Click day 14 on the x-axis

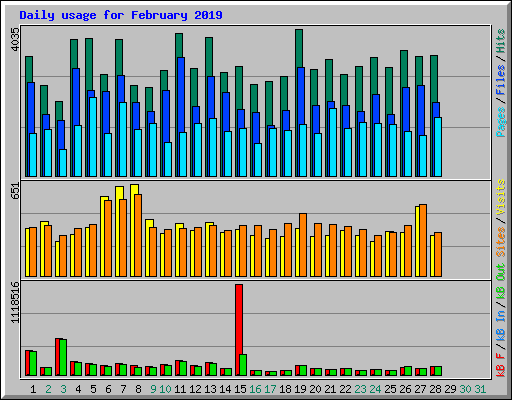pos(225,389)
